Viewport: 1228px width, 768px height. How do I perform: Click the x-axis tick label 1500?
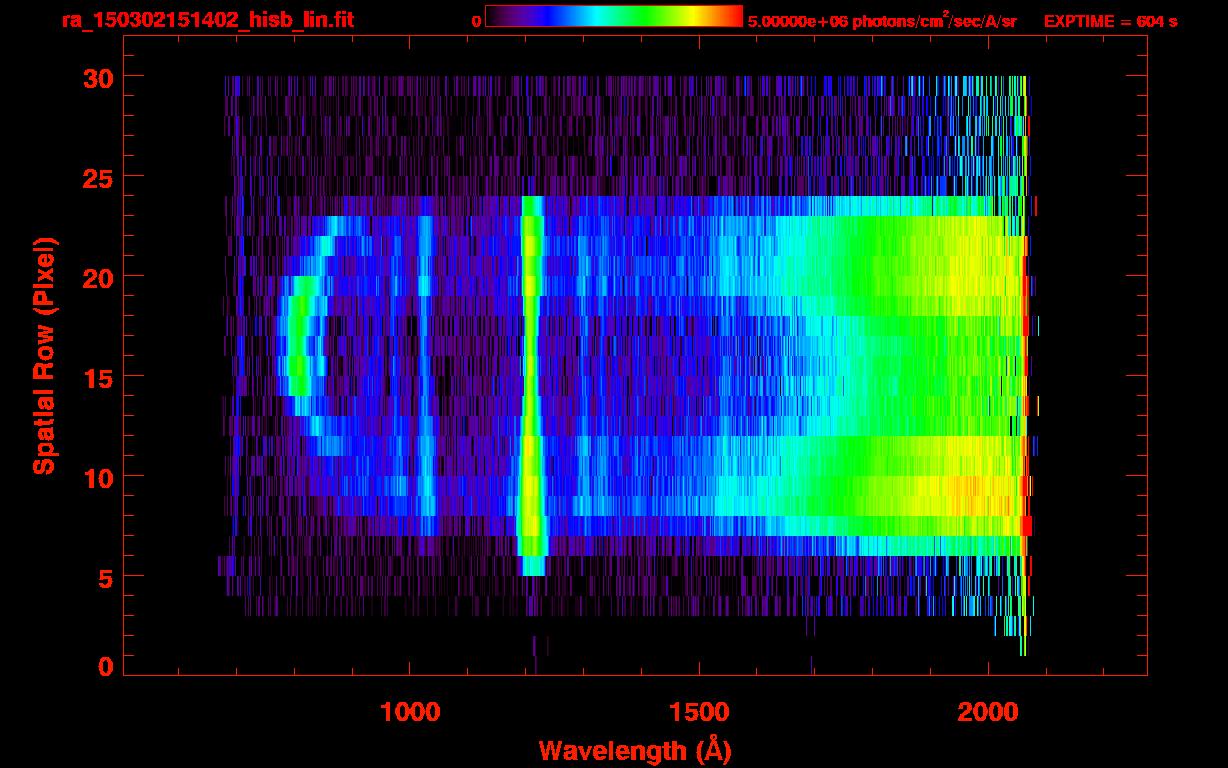[699, 712]
